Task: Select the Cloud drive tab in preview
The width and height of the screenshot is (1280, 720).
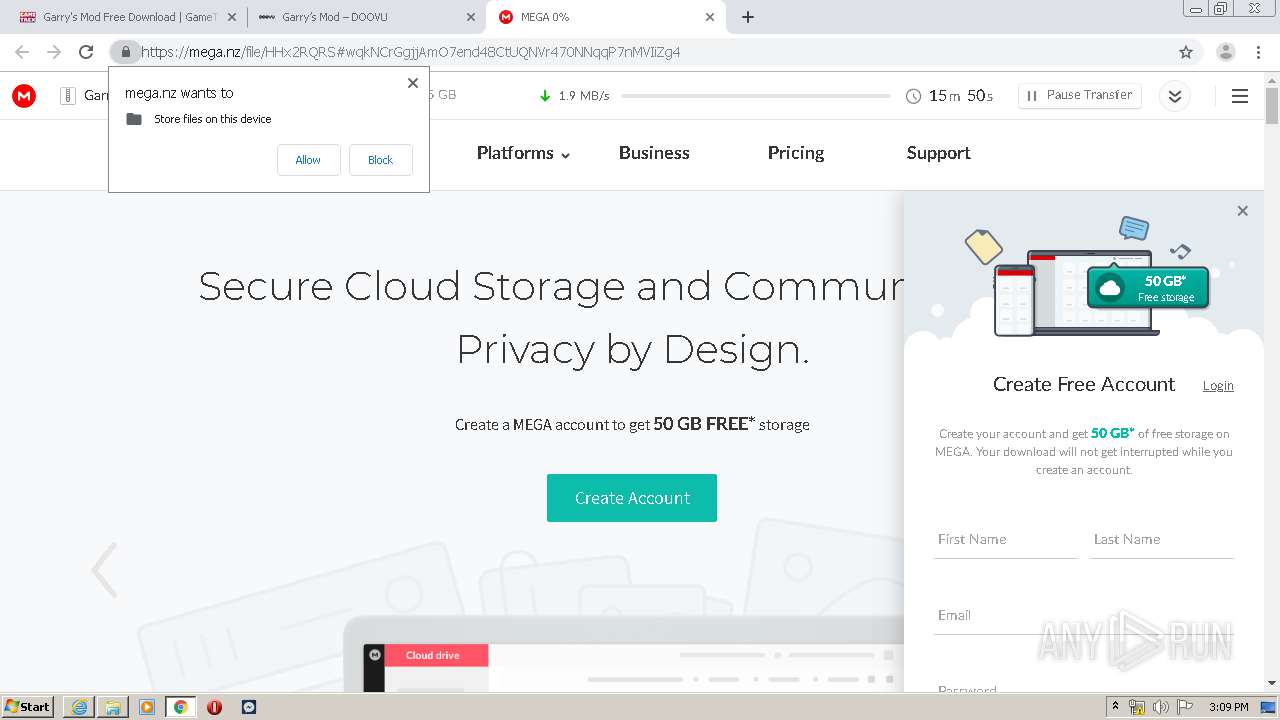Action: point(433,656)
